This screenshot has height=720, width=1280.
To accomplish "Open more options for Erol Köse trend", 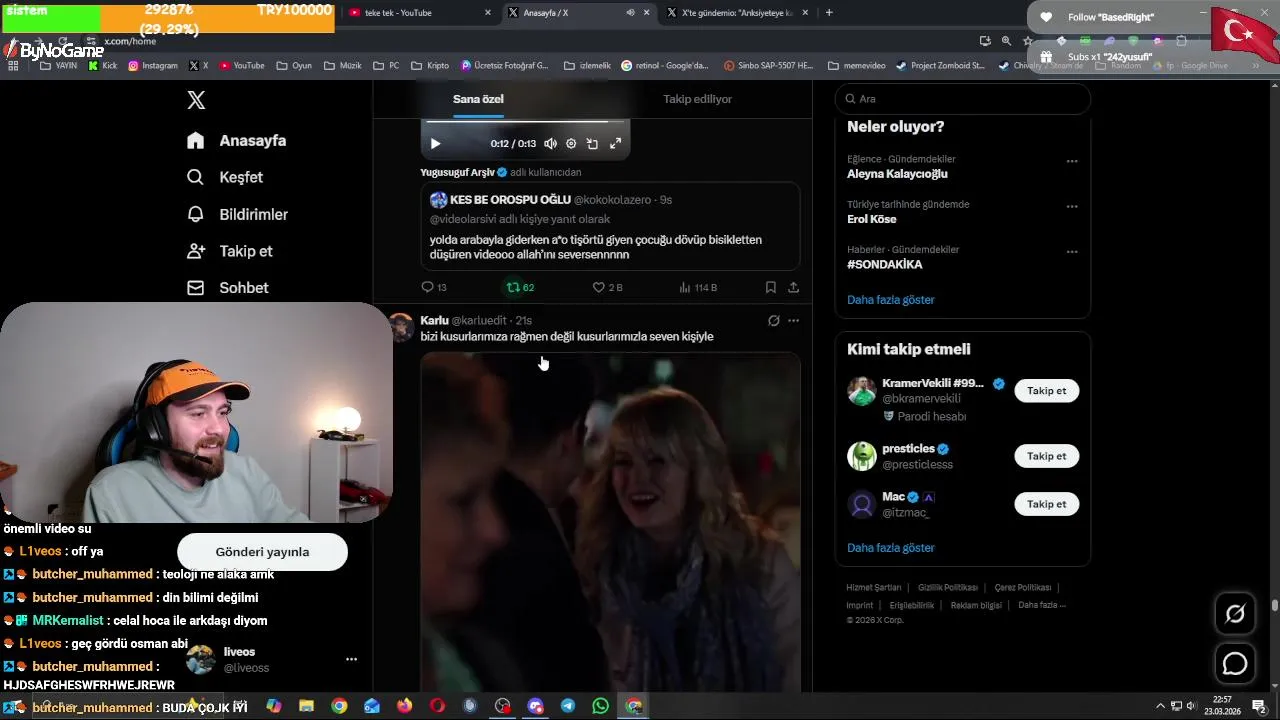I will coord(1072,207).
